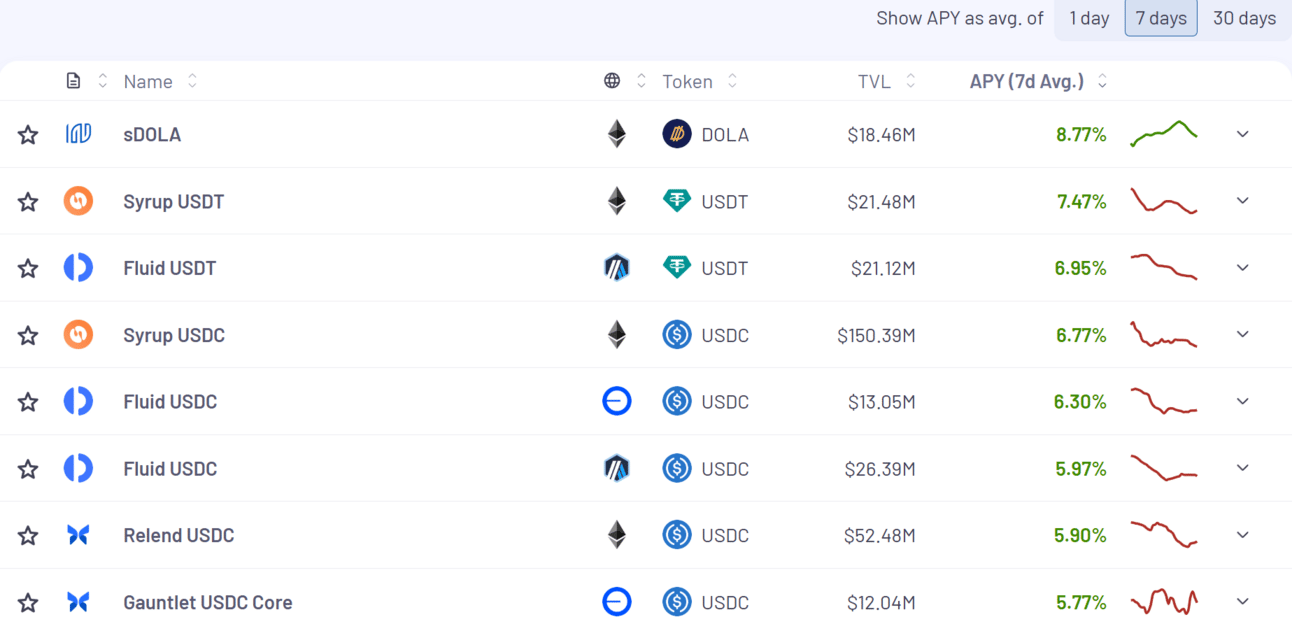1292x624 pixels.
Task: Select the 1 day APY average tab
Action: [x=1089, y=18]
